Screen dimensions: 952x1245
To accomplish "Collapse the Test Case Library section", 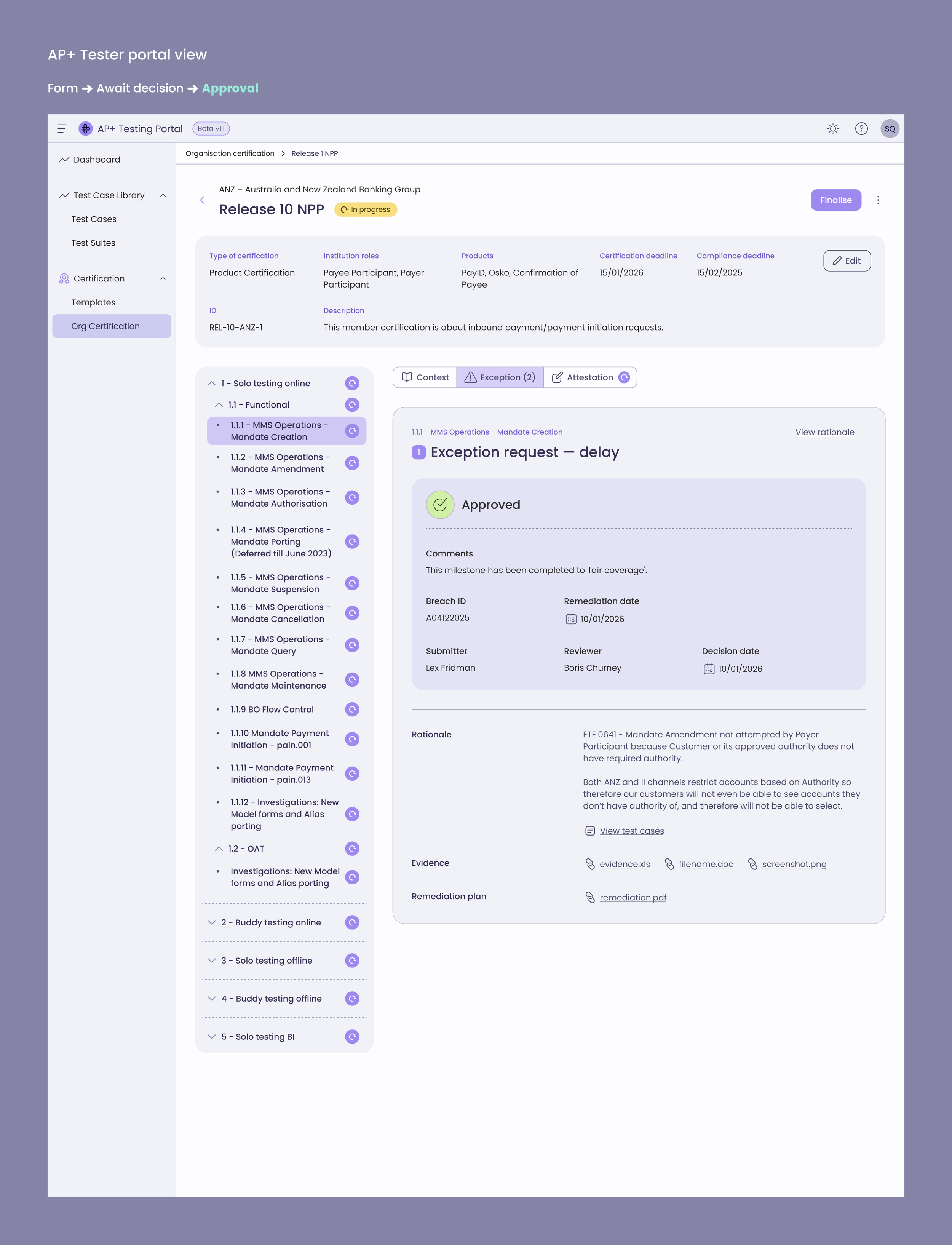I will click(x=163, y=195).
